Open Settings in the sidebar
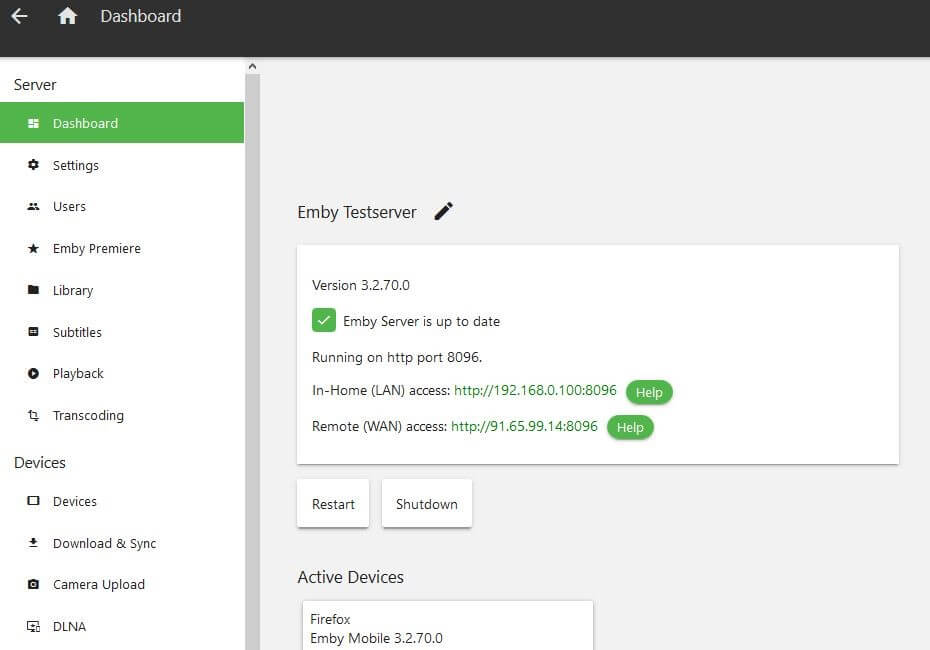930x650 pixels. pyautogui.click(x=122, y=165)
